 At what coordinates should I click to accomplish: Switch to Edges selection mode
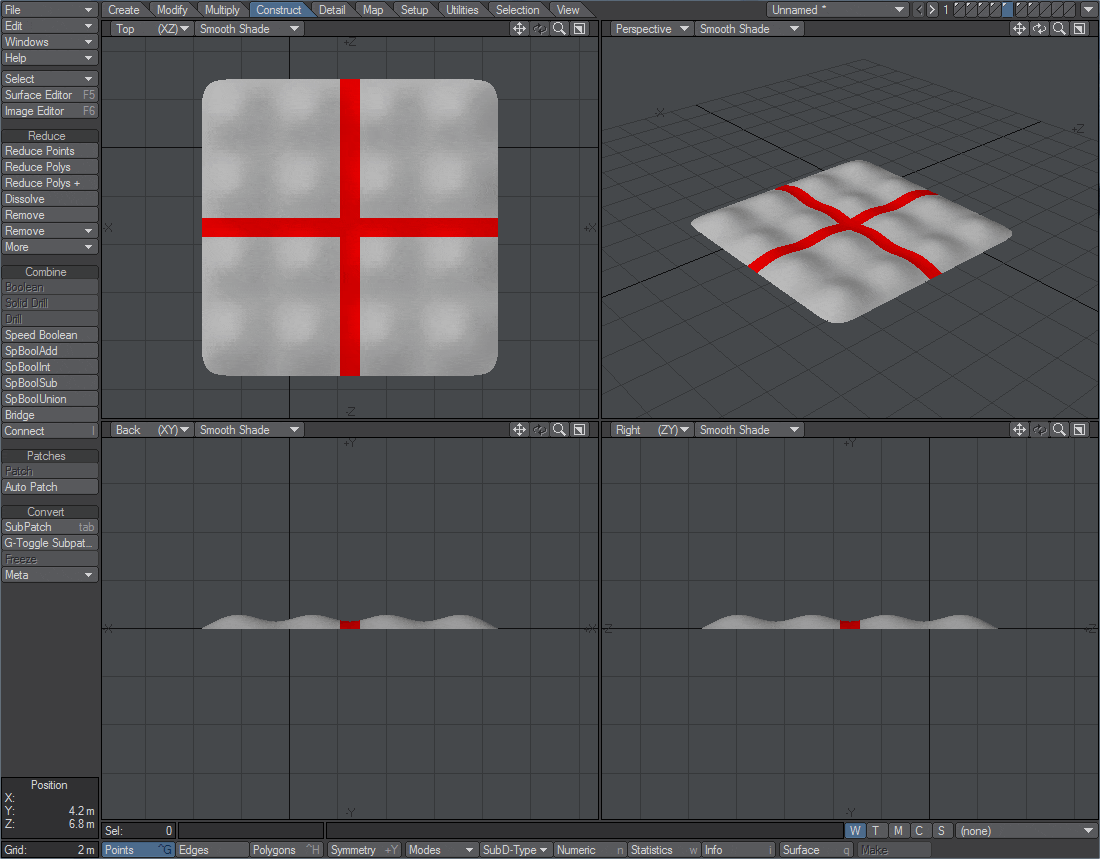coord(212,850)
